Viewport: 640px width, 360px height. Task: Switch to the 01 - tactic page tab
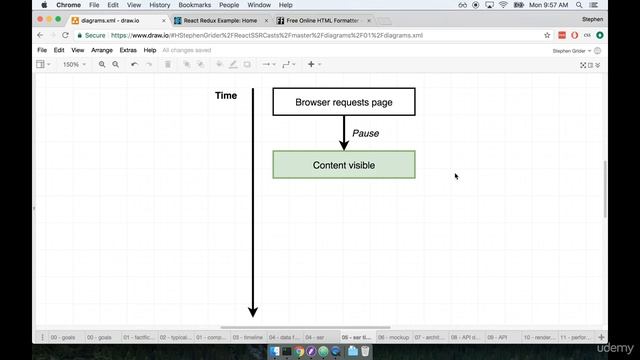[x=139, y=338]
